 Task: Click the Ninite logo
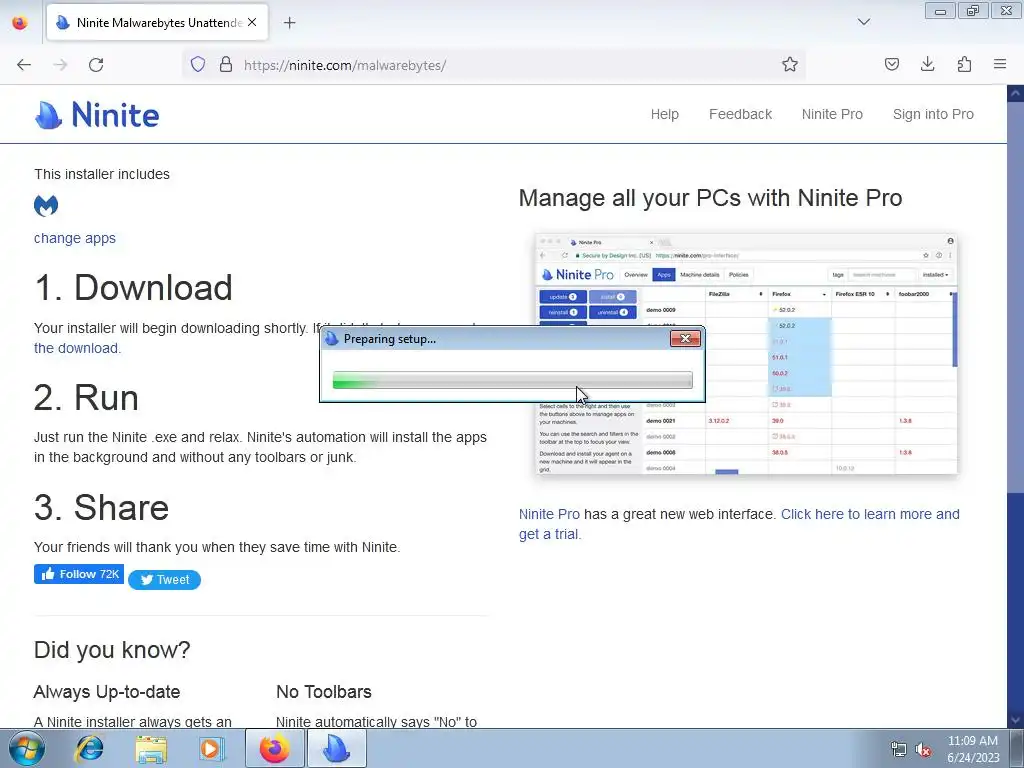point(97,115)
